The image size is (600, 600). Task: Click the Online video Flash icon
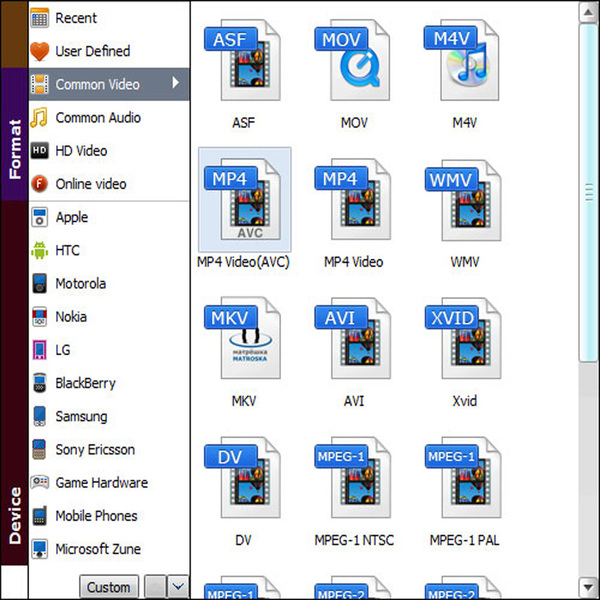pyautogui.click(x=39, y=184)
